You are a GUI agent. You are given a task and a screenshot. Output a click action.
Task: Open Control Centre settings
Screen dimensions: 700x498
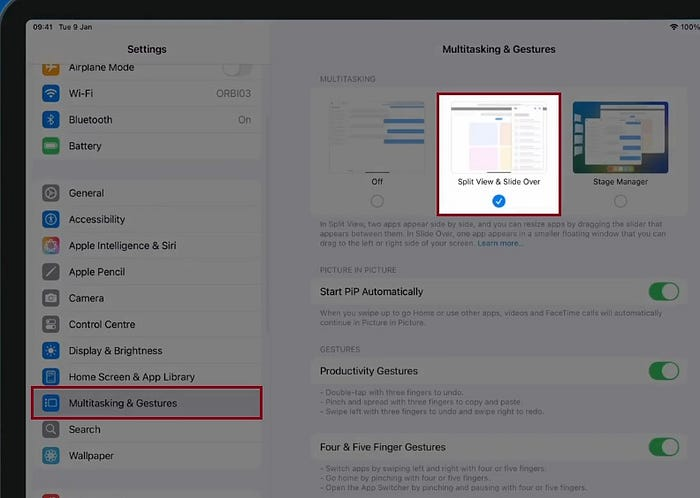click(x=147, y=324)
